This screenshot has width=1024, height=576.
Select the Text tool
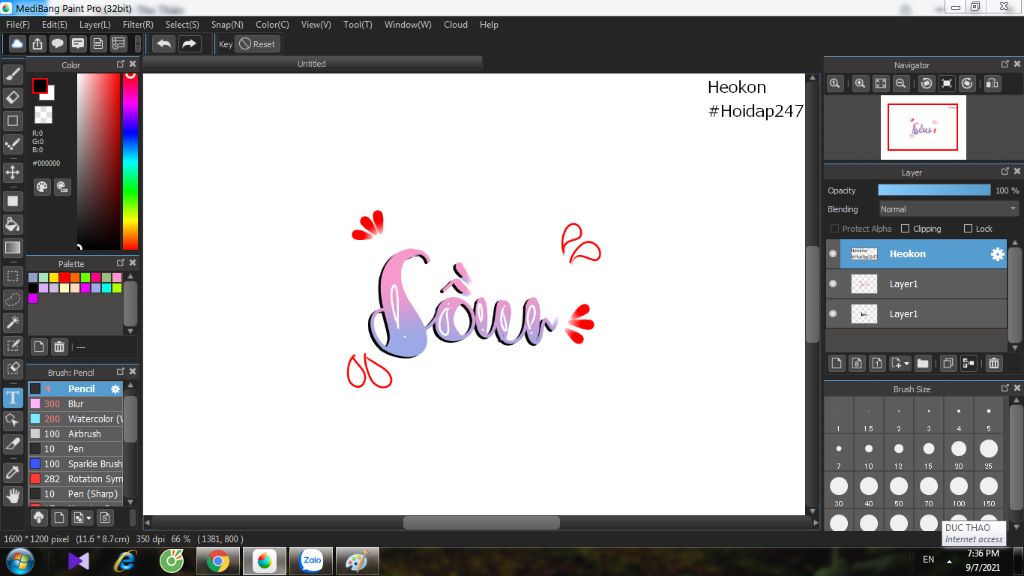(x=12, y=397)
